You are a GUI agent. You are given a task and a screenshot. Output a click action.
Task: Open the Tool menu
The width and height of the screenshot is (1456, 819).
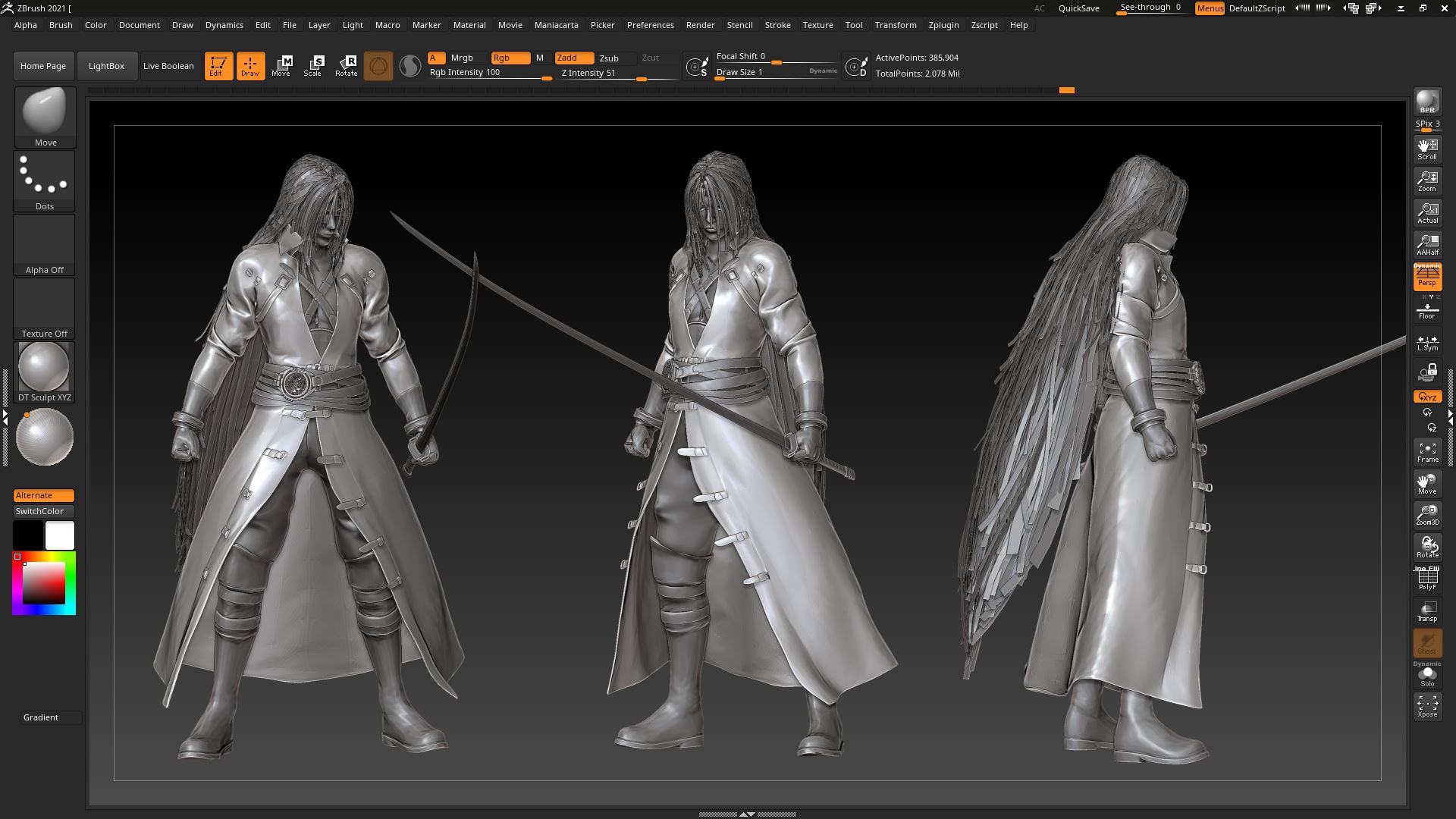click(854, 25)
